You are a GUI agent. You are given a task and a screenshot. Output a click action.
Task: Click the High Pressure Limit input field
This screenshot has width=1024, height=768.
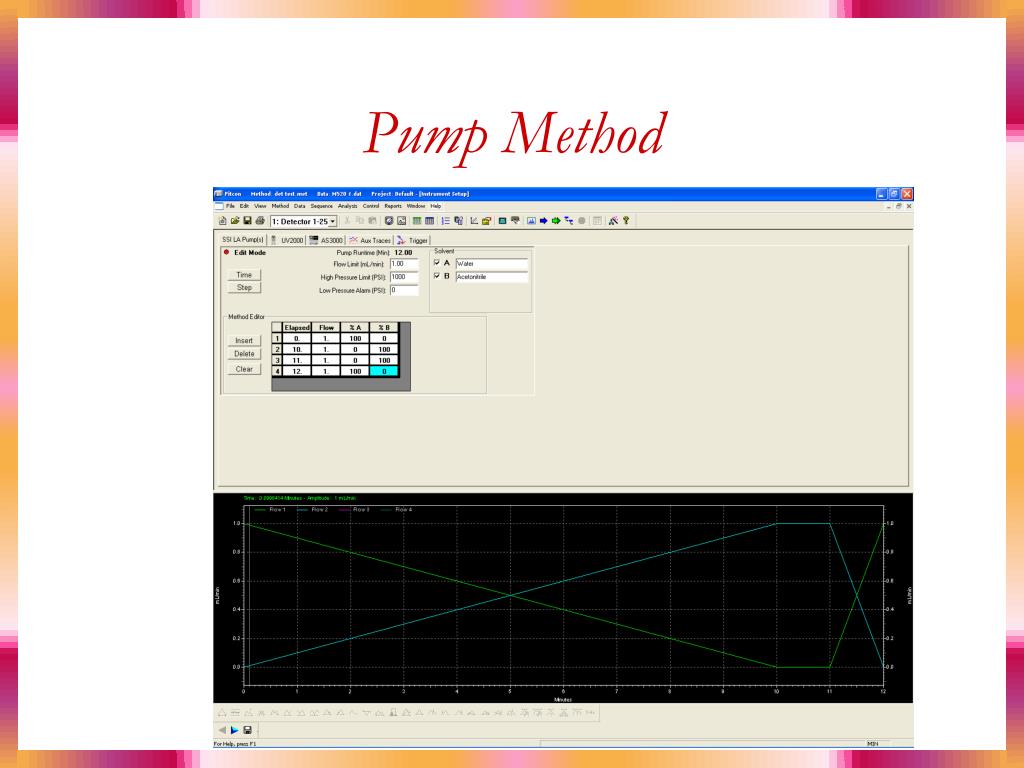[404, 277]
